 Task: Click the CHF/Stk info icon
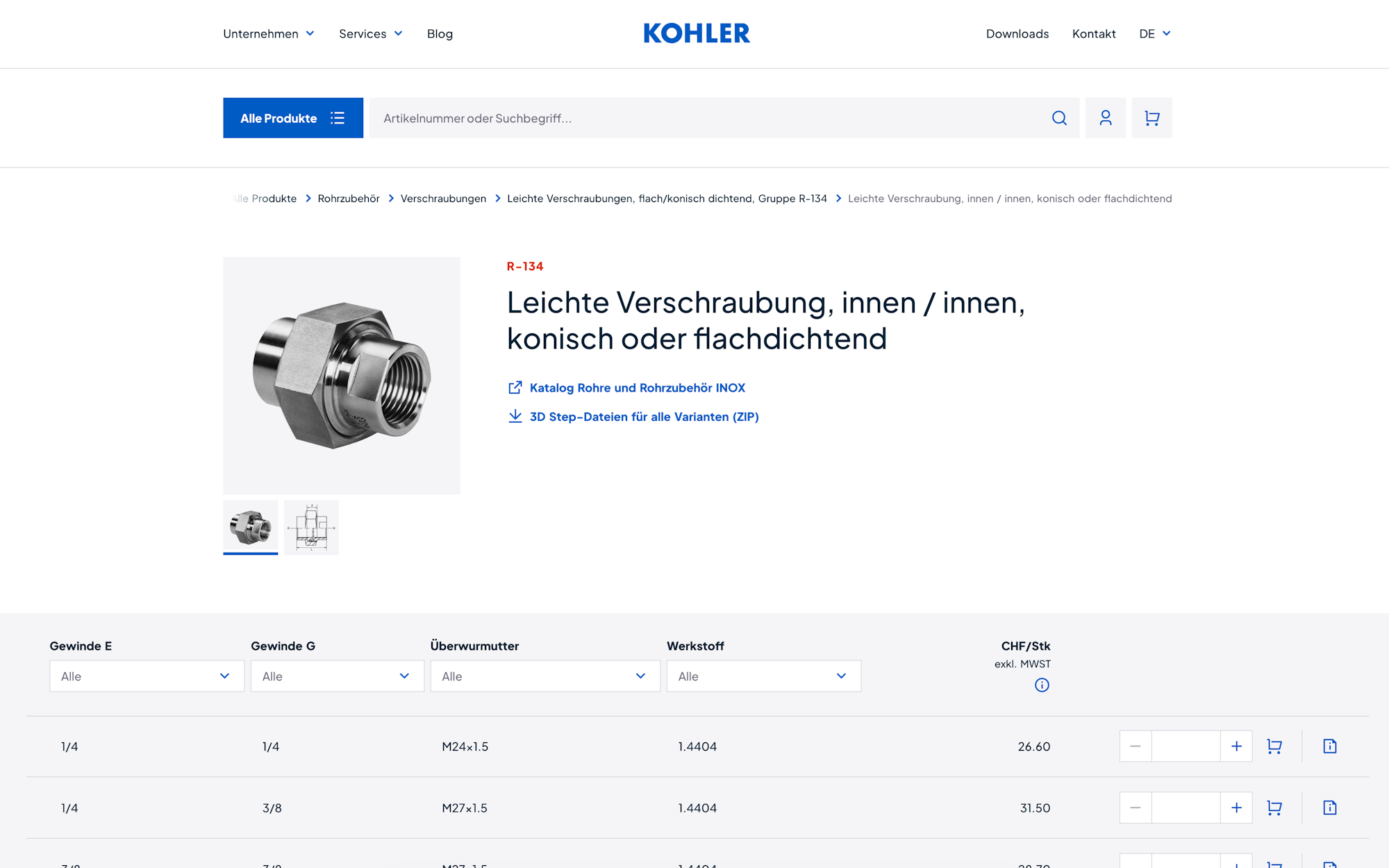click(1042, 685)
